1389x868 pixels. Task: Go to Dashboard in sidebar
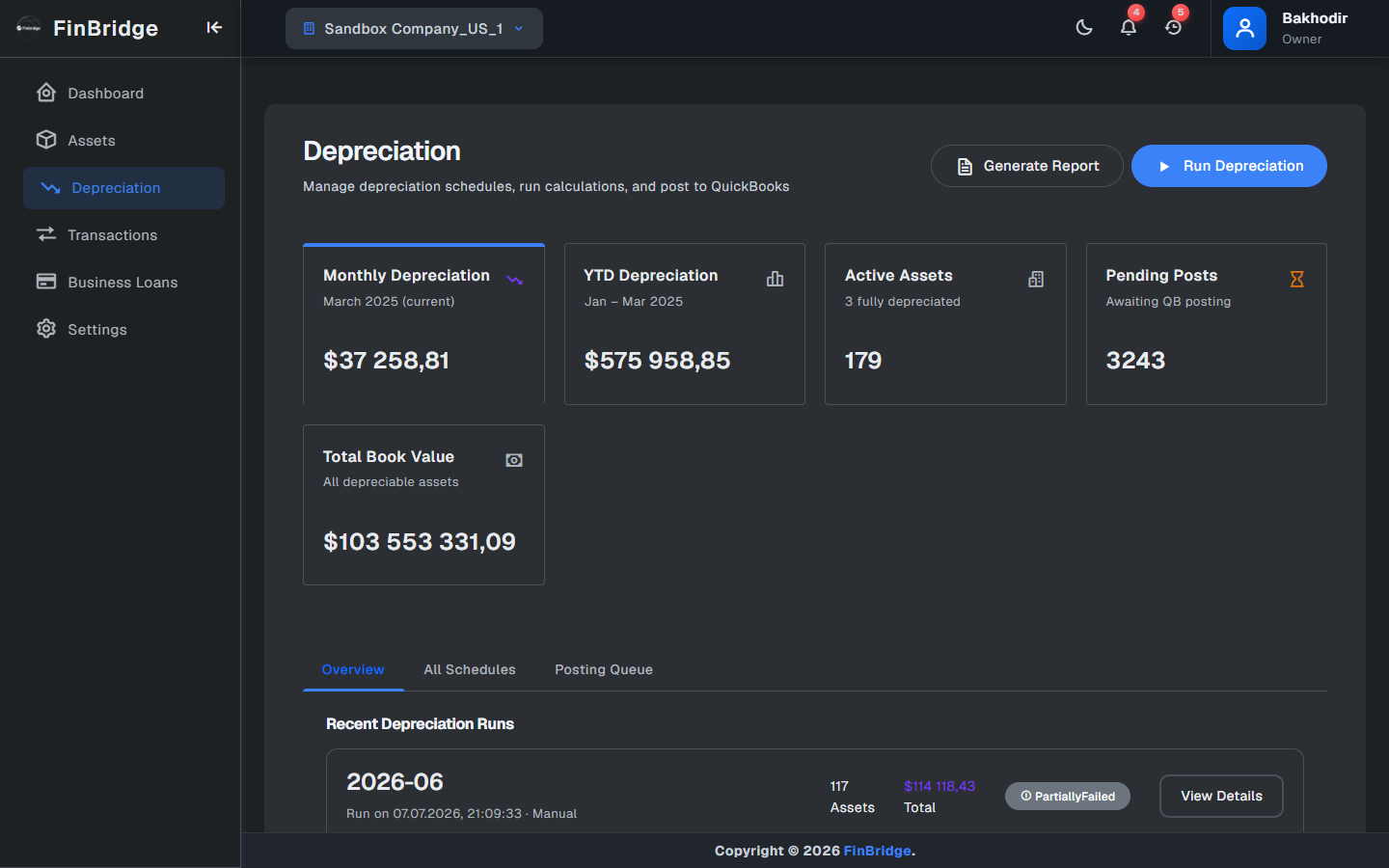coord(123,94)
